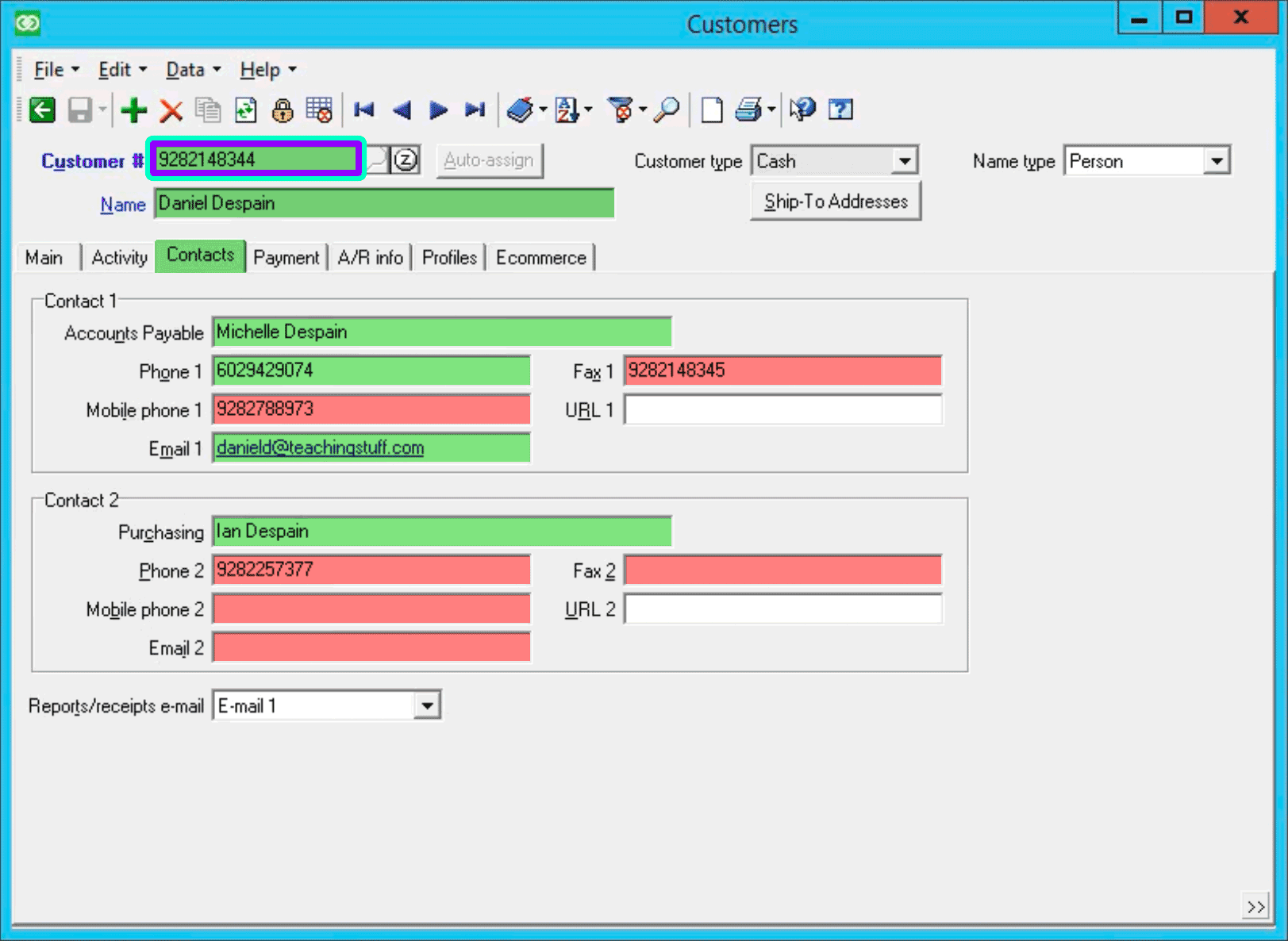This screenshot has width=1288, height=941.
Task: Open the Name type dropdown
Action: tap(1217, 160)
